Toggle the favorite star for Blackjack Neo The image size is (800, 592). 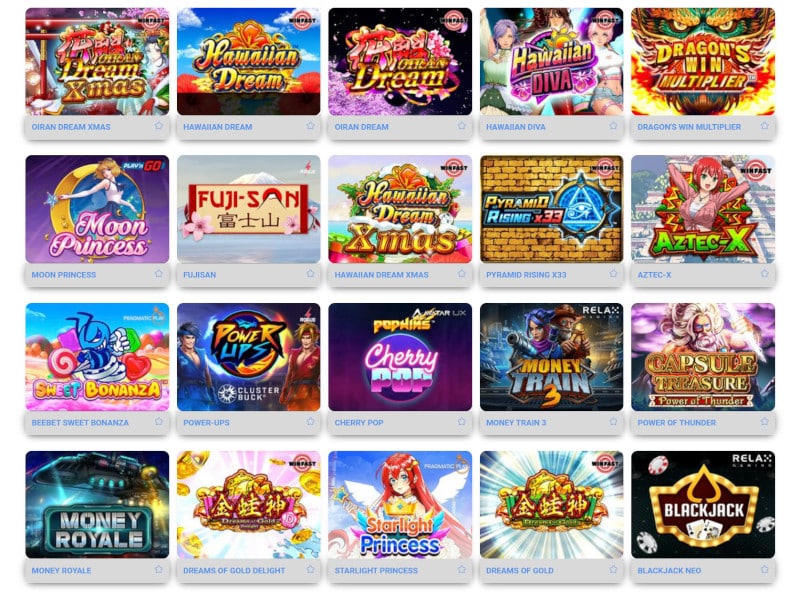click(764, 569)
